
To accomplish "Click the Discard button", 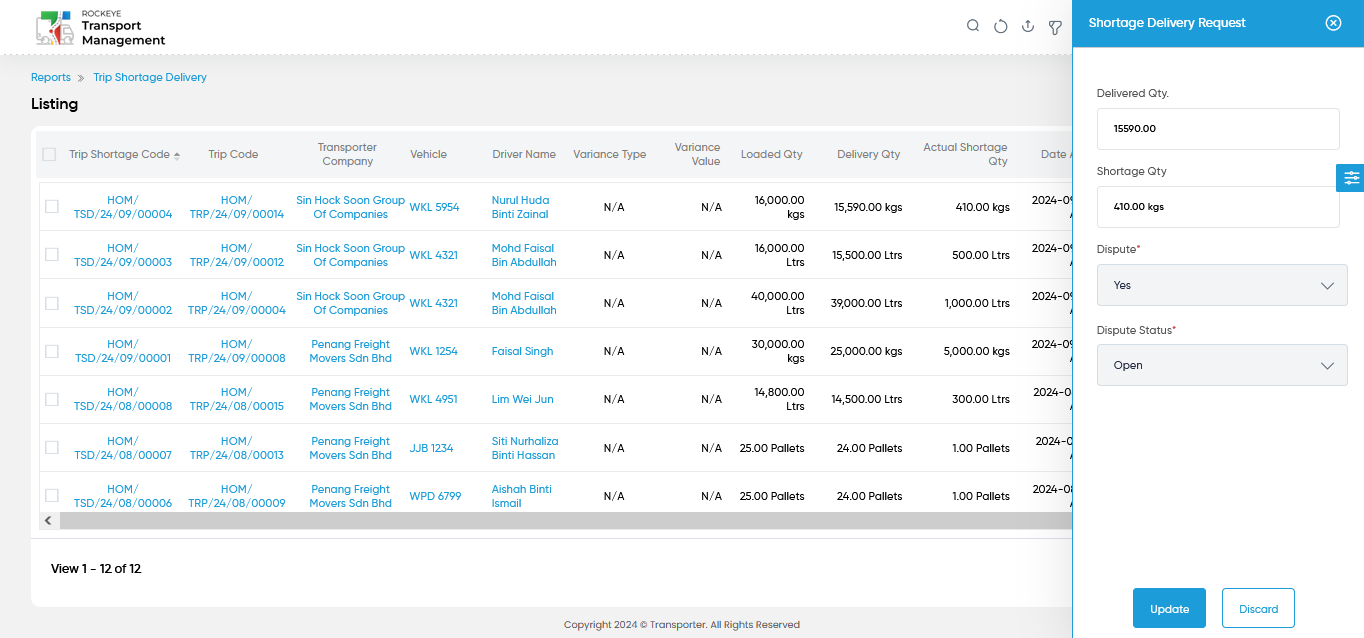I will click(x=1258, y=608).
